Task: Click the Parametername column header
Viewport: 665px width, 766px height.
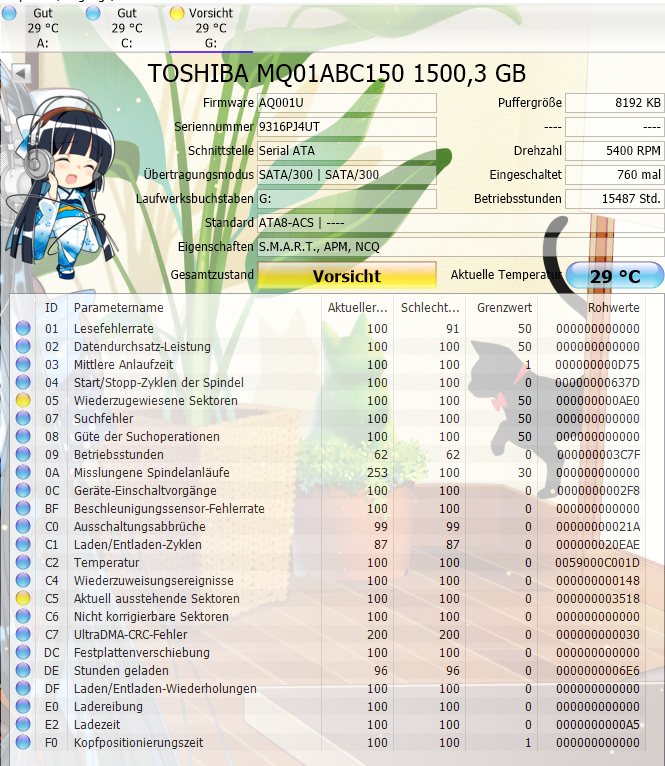Action: 194,308
